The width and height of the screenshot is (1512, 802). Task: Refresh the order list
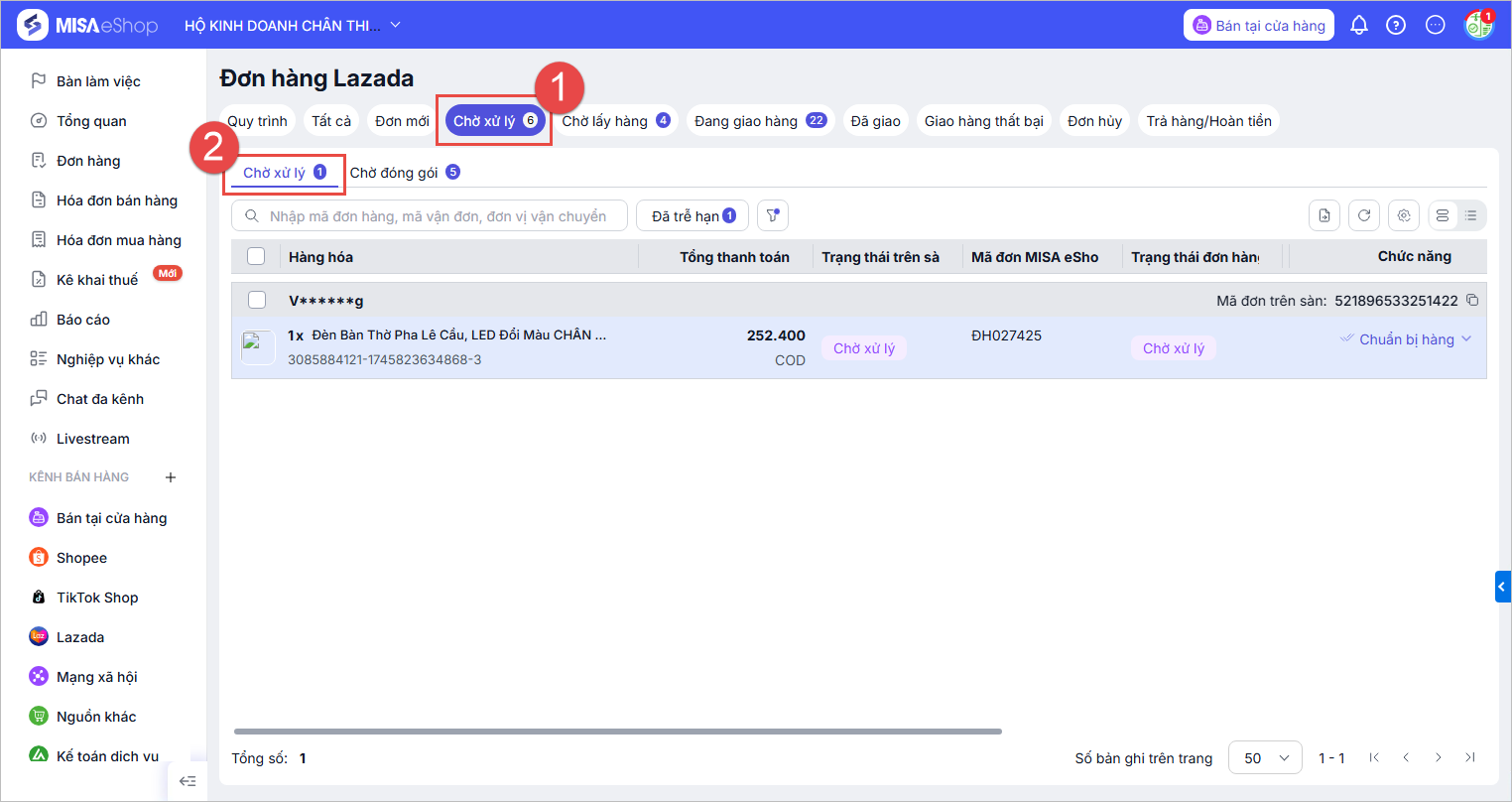1364,215
